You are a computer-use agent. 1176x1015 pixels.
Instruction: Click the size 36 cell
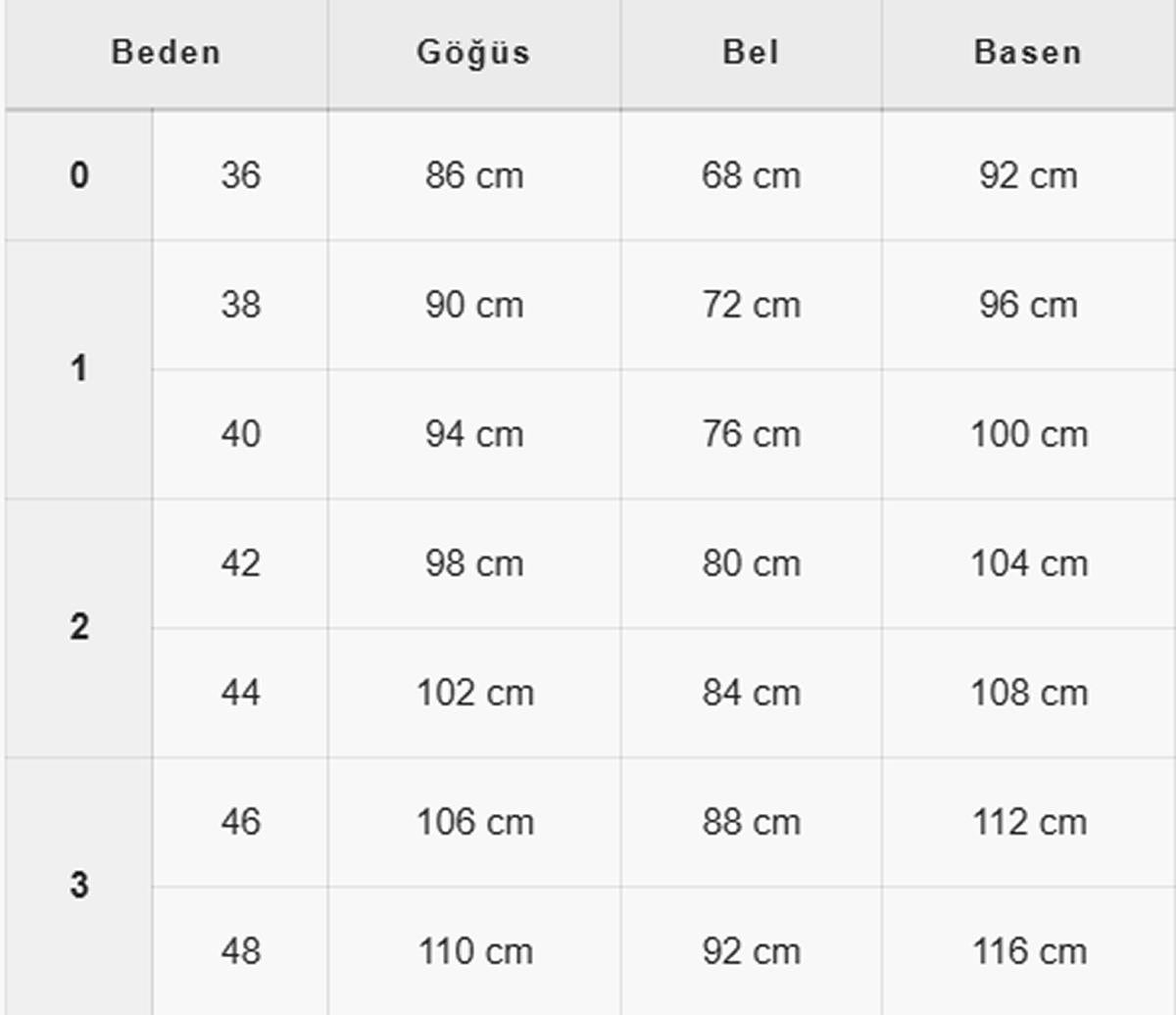point(240,175)
